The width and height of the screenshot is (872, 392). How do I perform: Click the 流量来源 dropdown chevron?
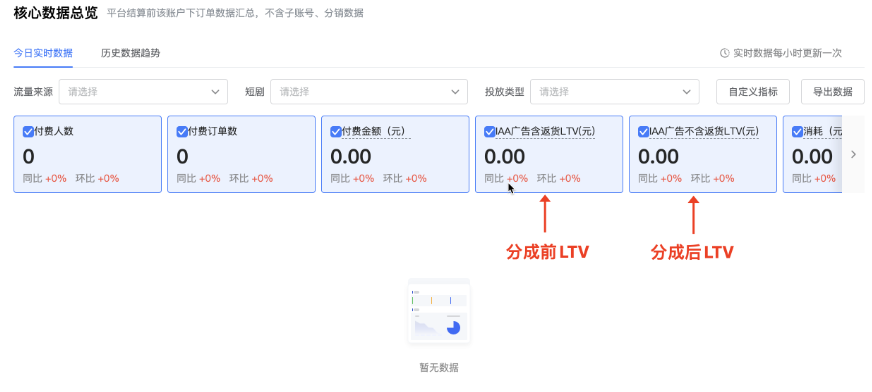pos(216,92)
